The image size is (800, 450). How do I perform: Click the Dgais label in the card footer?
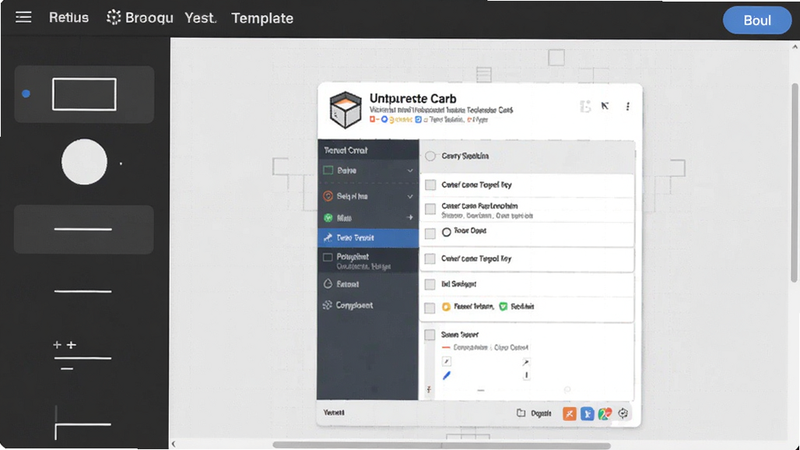[541, 413]
